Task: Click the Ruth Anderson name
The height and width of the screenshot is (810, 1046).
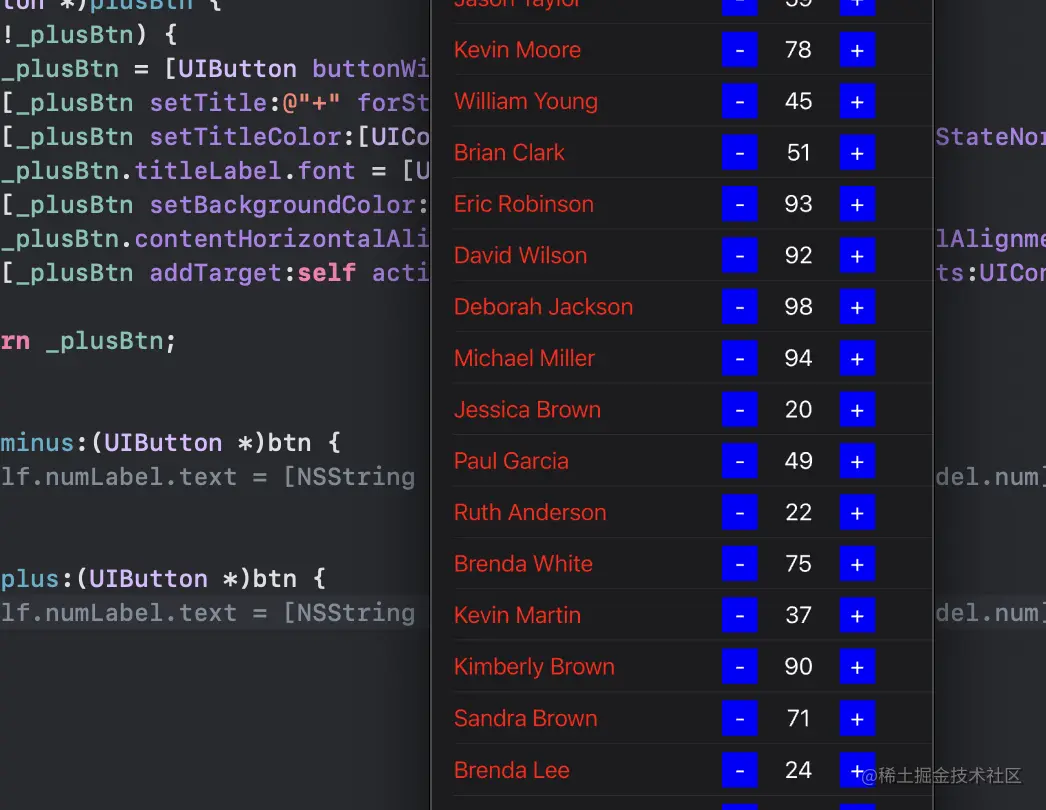Action: coord(530,512)
